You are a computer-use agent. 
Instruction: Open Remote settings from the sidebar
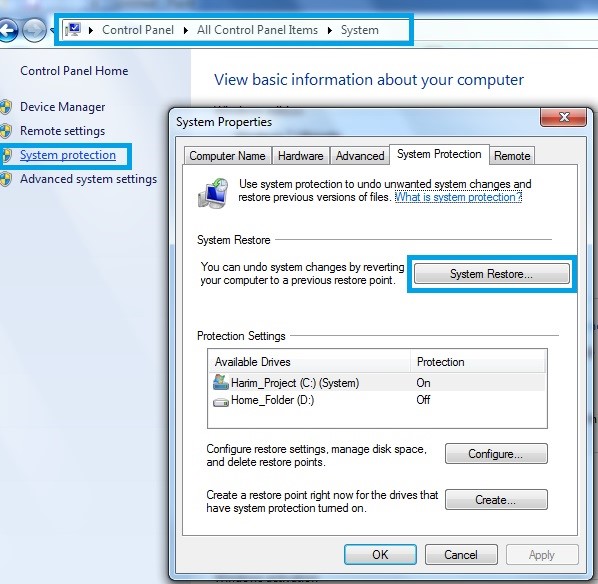click(63, 131)
